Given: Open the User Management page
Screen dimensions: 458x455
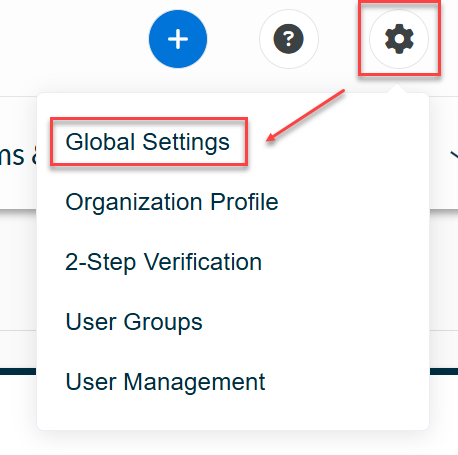Looking at the screenshot, I should coord(165,382).
